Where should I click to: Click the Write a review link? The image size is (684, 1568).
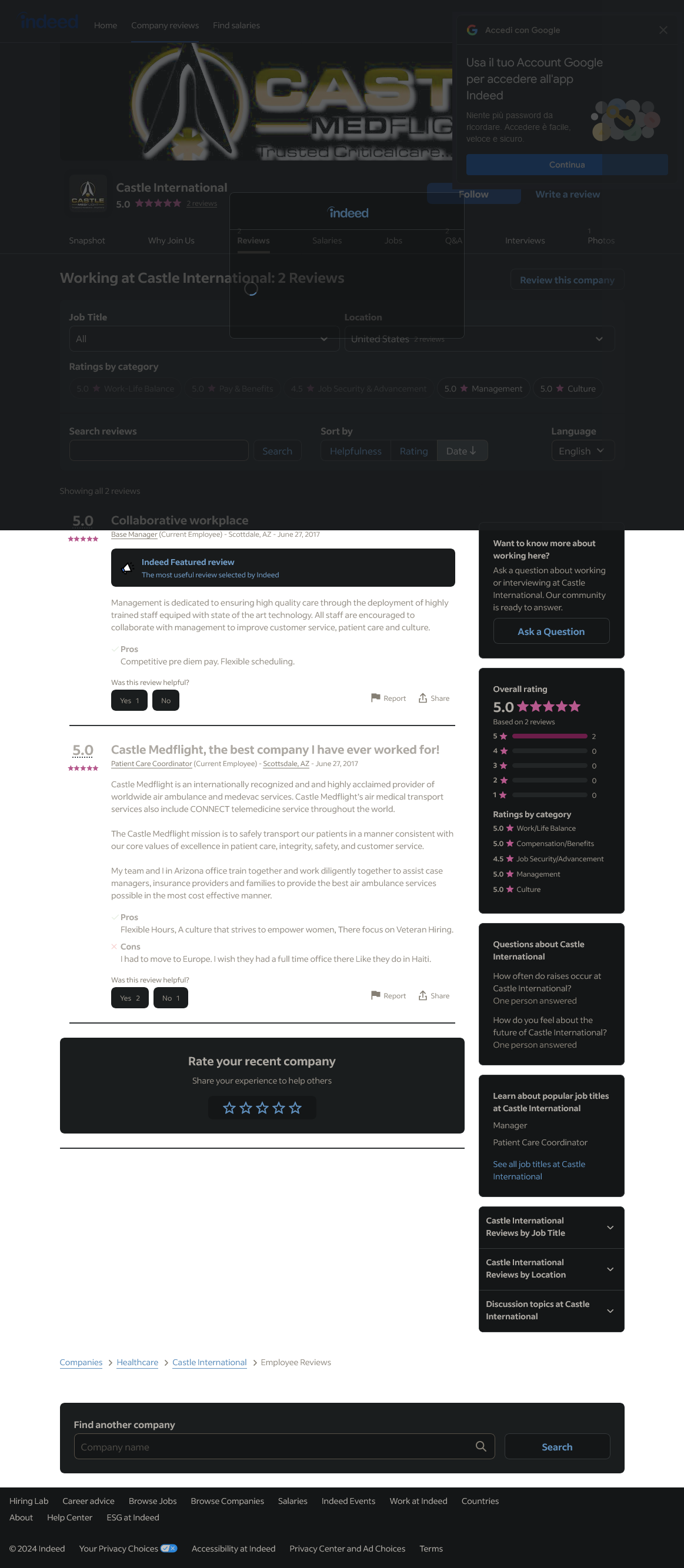pyautogui.click(x=568, y=194)
